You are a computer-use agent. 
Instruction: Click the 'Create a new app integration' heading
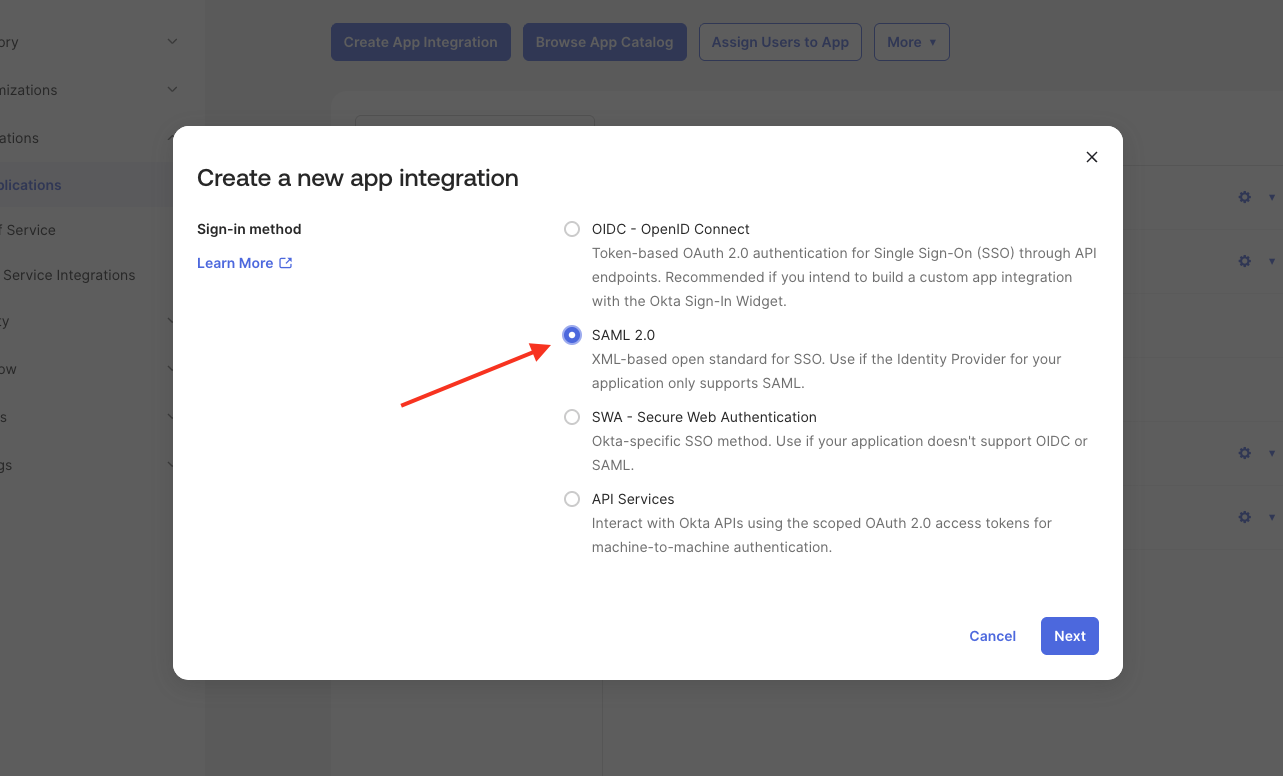pyautogui.click(x=358, y=178)
